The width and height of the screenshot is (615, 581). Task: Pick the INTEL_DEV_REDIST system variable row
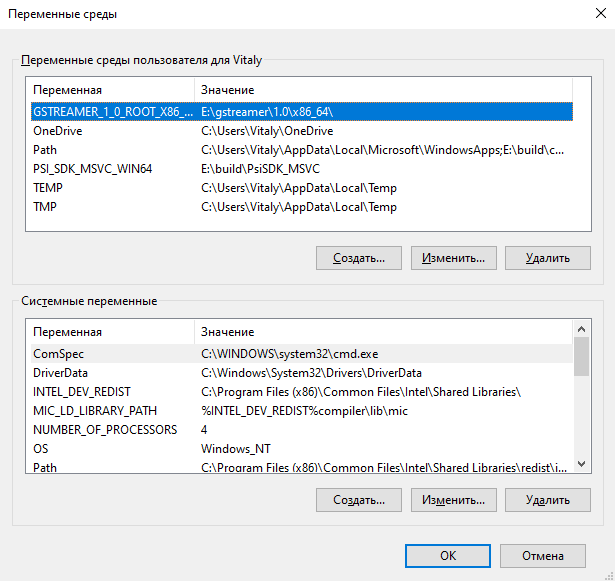82,392
